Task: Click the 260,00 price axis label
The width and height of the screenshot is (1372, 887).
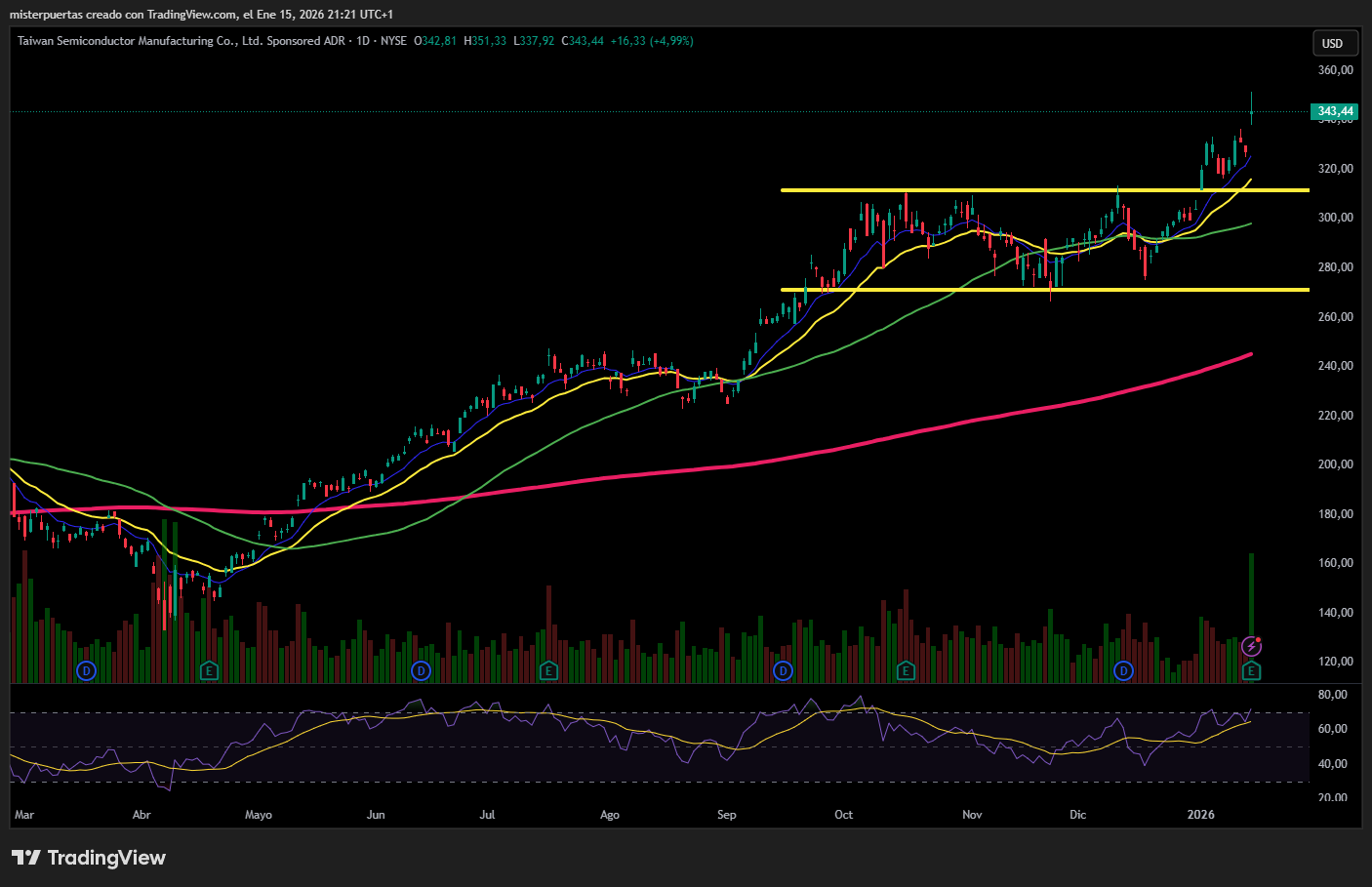Action: point(1335,317)
